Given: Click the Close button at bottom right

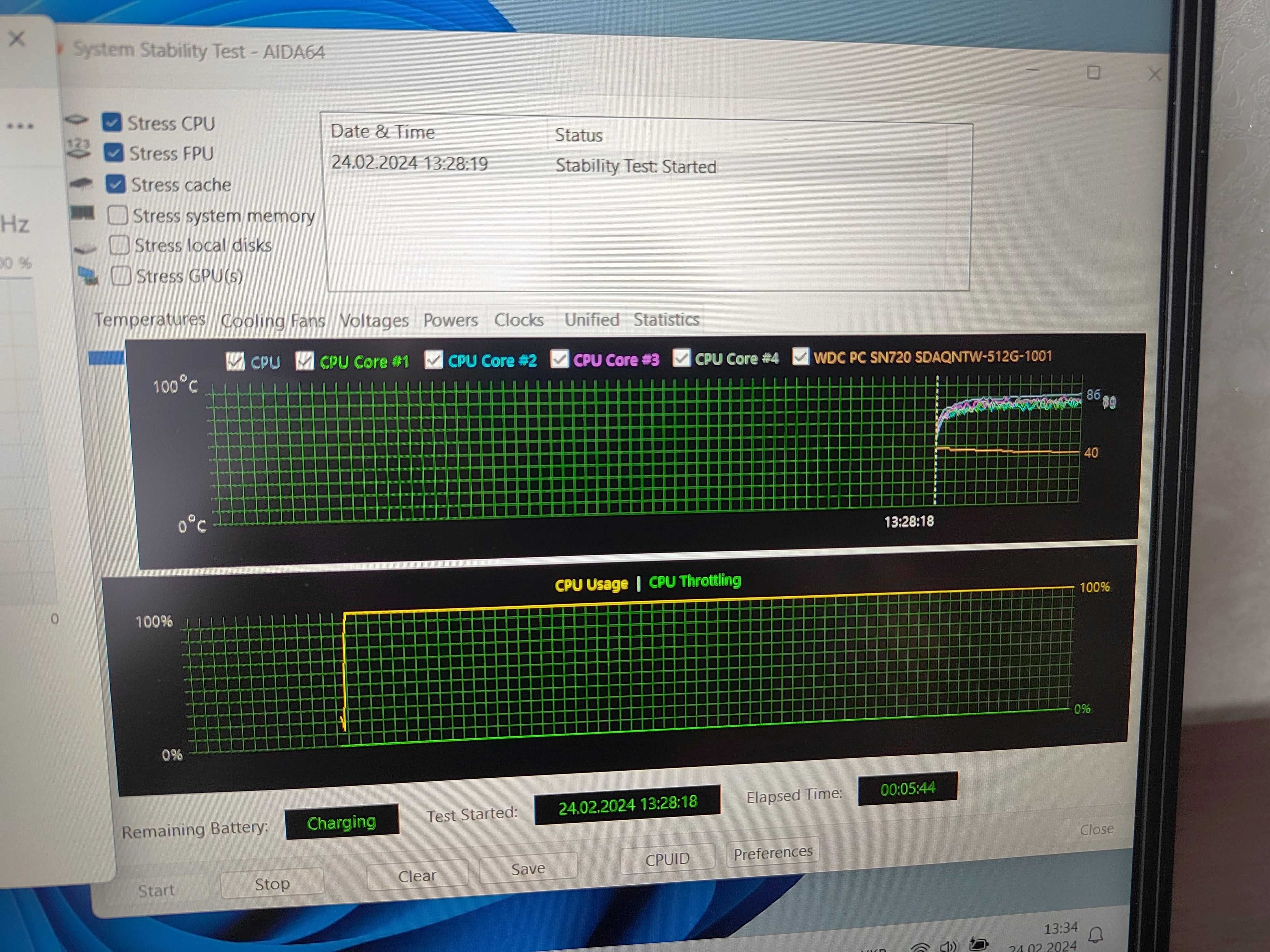Looking at the screenshot, I should (1097, 829).
